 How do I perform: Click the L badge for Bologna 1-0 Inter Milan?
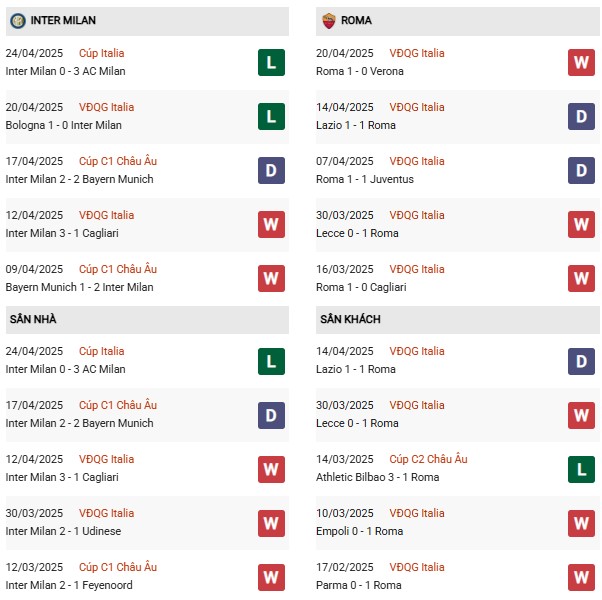[x=271, y=117]
